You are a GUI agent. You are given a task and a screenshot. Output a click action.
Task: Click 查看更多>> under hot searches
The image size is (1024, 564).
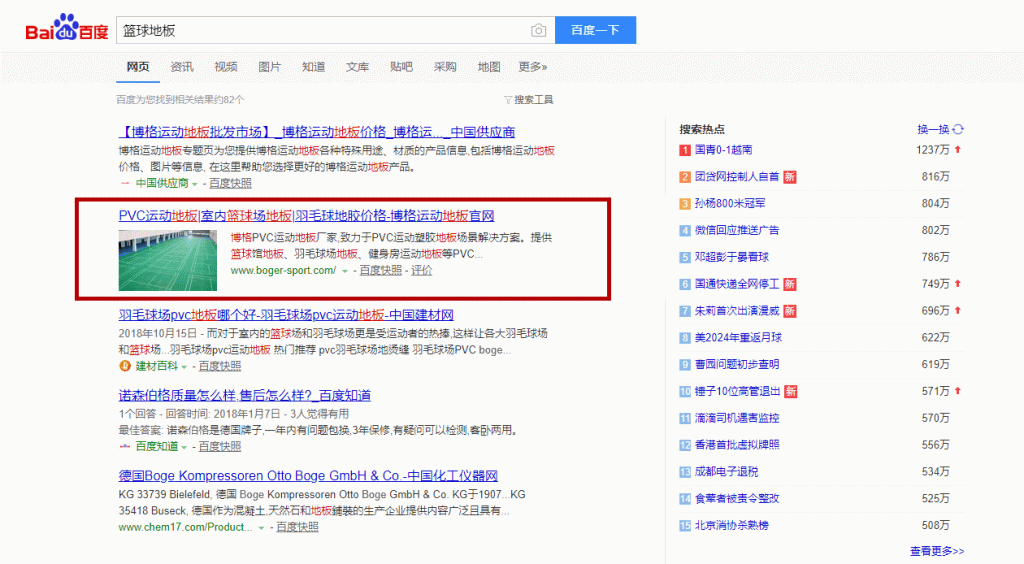click(937, 552)
